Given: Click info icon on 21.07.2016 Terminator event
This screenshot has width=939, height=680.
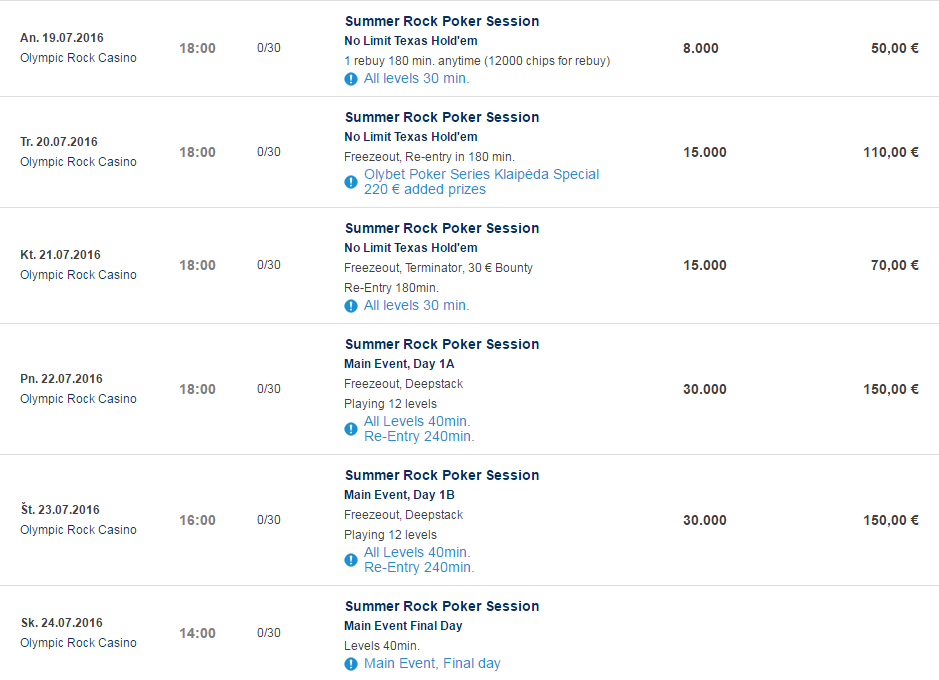Looking at the screenshot, I should click(351, 306).
